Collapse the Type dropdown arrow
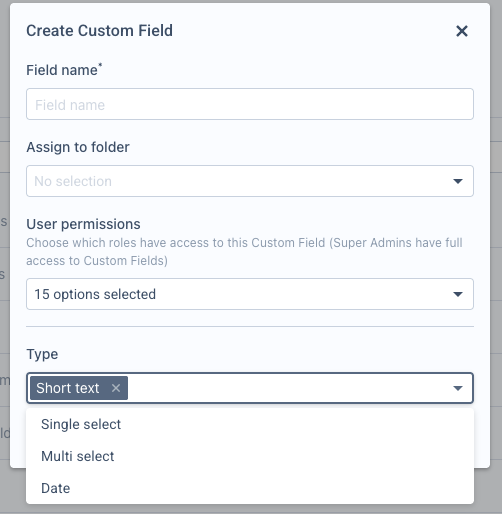 pos(458,388)
